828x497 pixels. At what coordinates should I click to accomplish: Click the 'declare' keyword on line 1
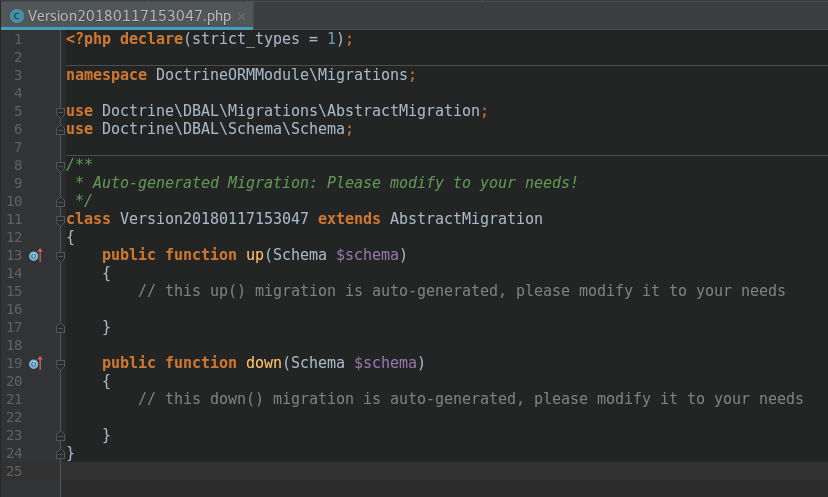tap(151, 39)
